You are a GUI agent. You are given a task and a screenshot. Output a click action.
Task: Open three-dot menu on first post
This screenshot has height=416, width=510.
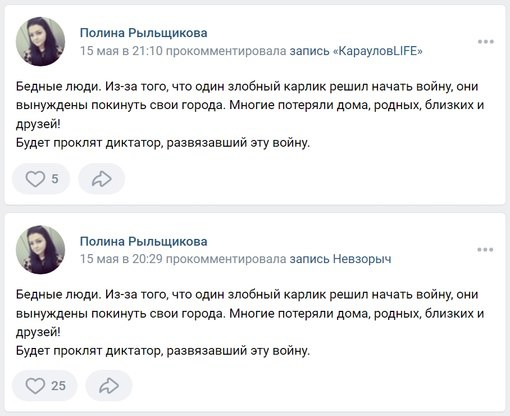click(x=485, y=42)
